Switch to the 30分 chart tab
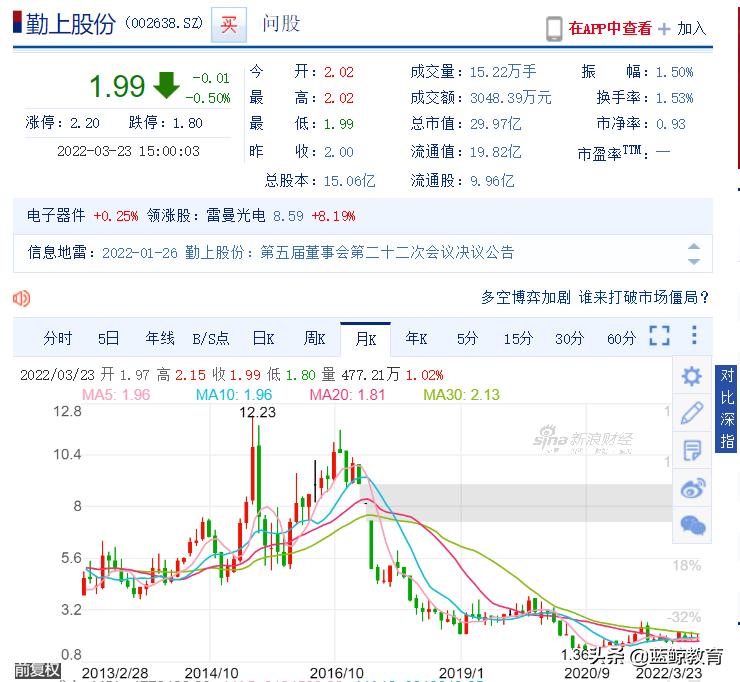Viewport: 740px width, 682px height. pos(569,338)
